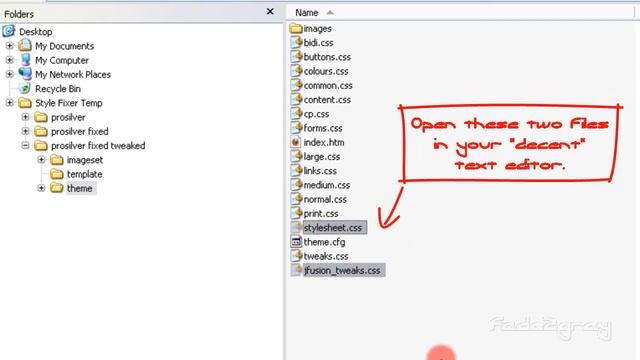Select the 'prosilver fixed tweaked' tree label
This screenshot has width=640, height=360.
[98, 146]
